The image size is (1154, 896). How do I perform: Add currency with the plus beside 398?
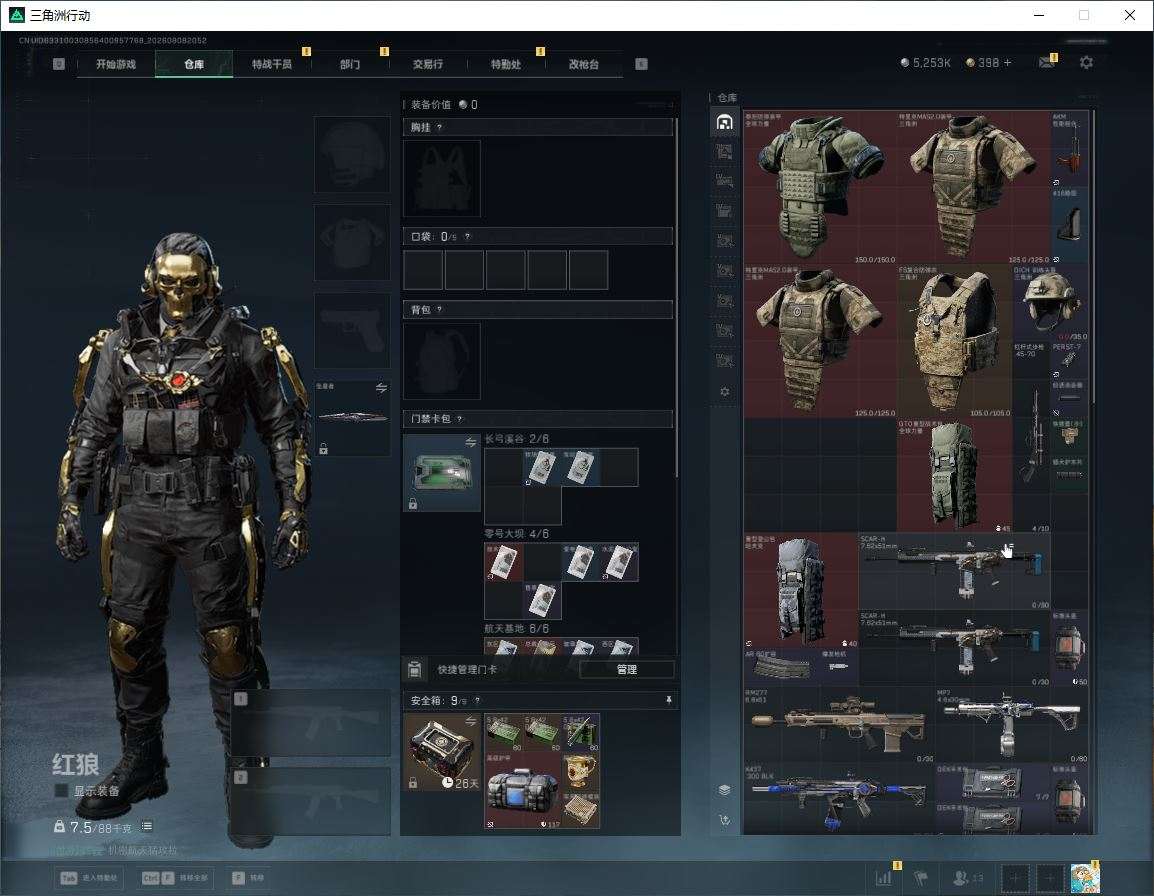(x=1008, y=63)
